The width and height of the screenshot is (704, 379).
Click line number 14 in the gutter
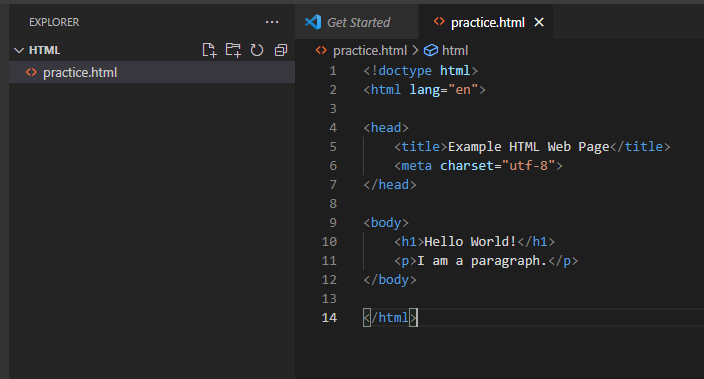(x=329, y=317)
